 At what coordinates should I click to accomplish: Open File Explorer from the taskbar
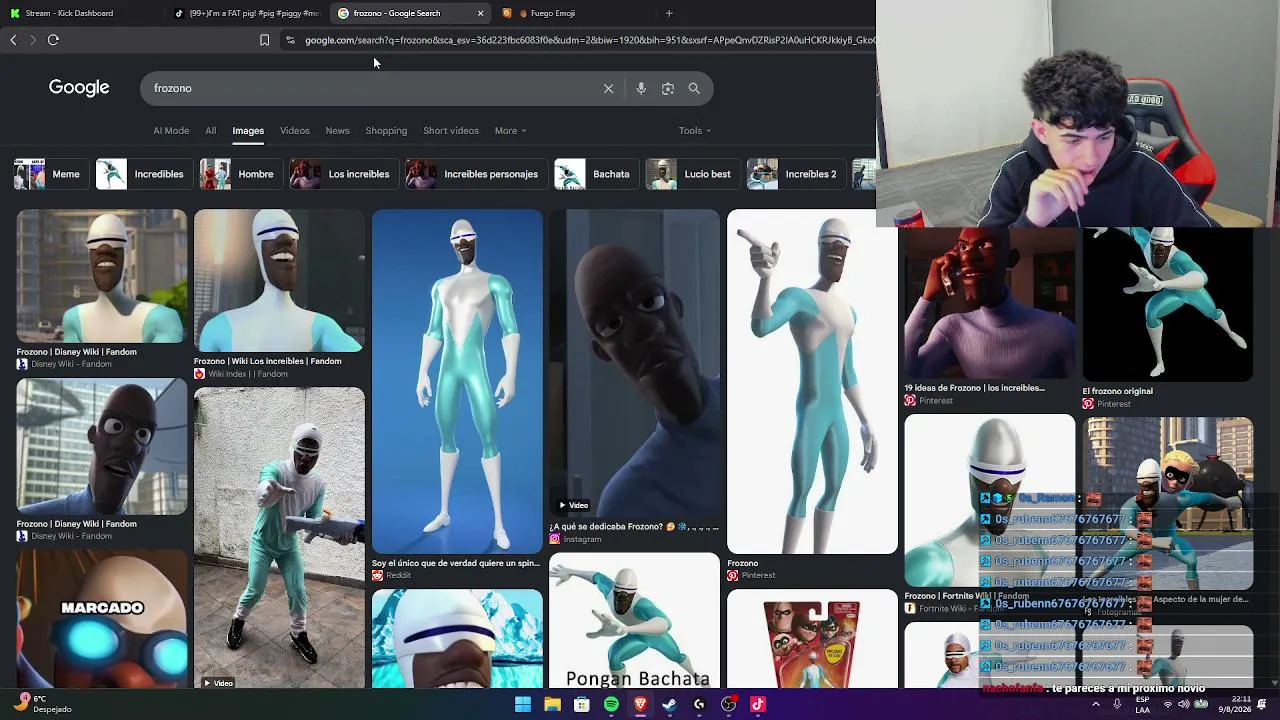click(552, 704)
